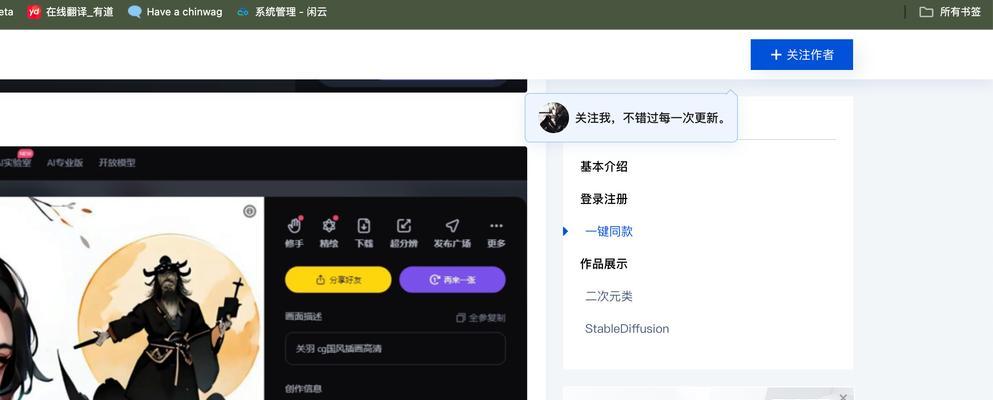The height and width of the screenshot is (400, 993).
Task: Click the 关注我，不错过每一次更新 tooltip text
Action: [x=650, y=118]
